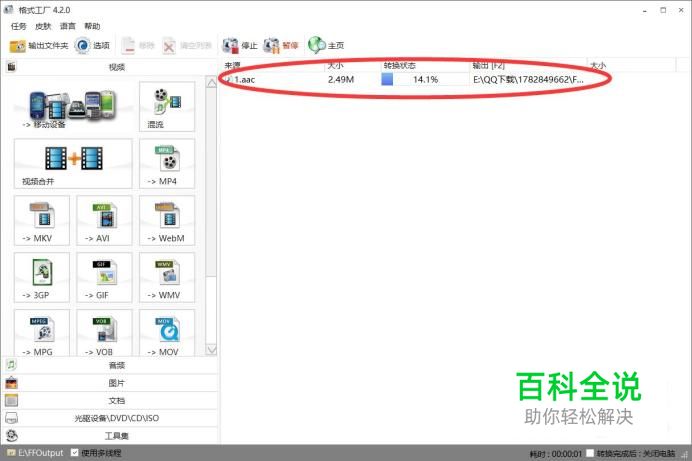Screen dimensions: 692x461
Task: Choose convert to MKV
Action: [x=42, y=221]
